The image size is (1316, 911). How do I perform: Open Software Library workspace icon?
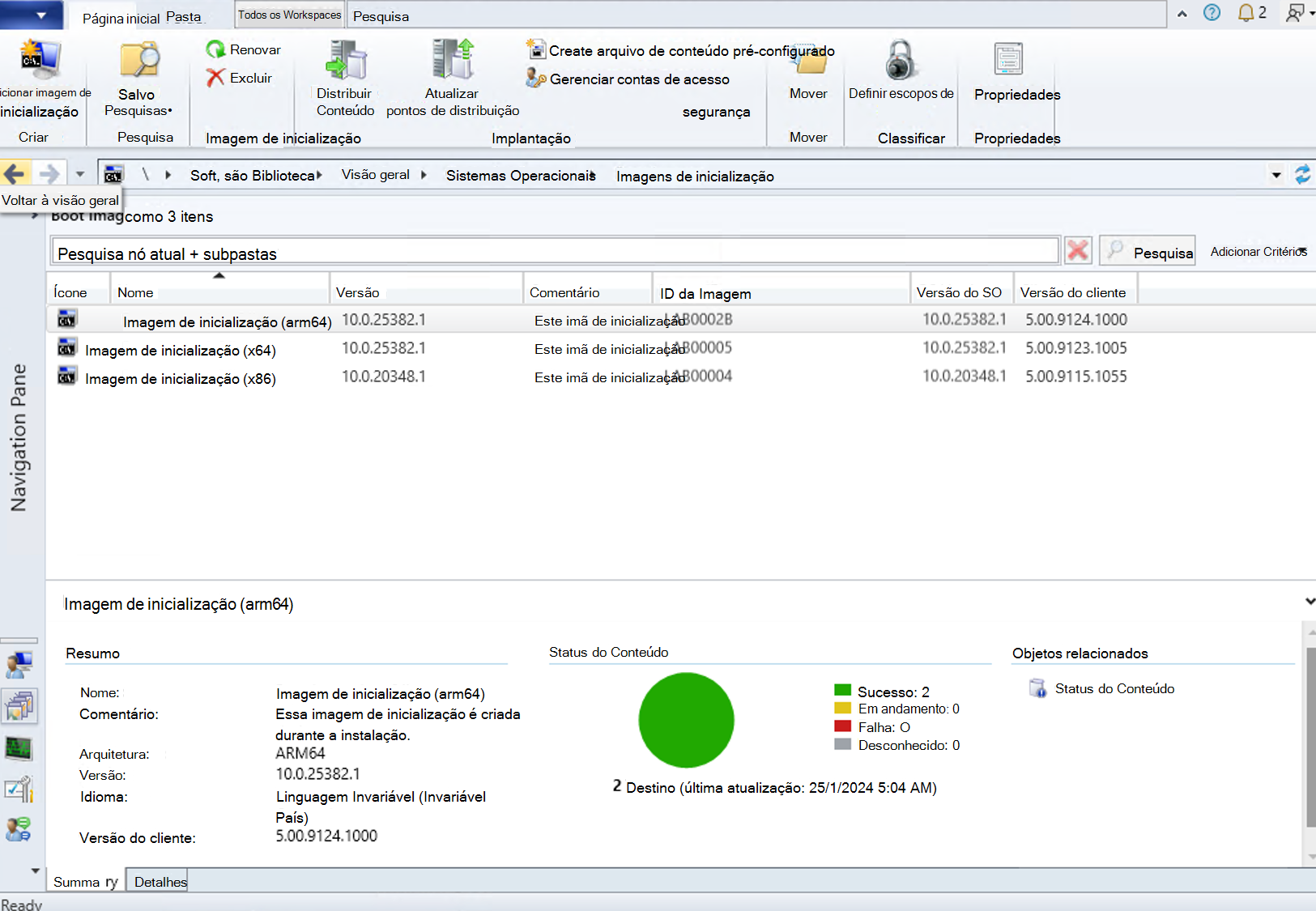coord(19,706)
